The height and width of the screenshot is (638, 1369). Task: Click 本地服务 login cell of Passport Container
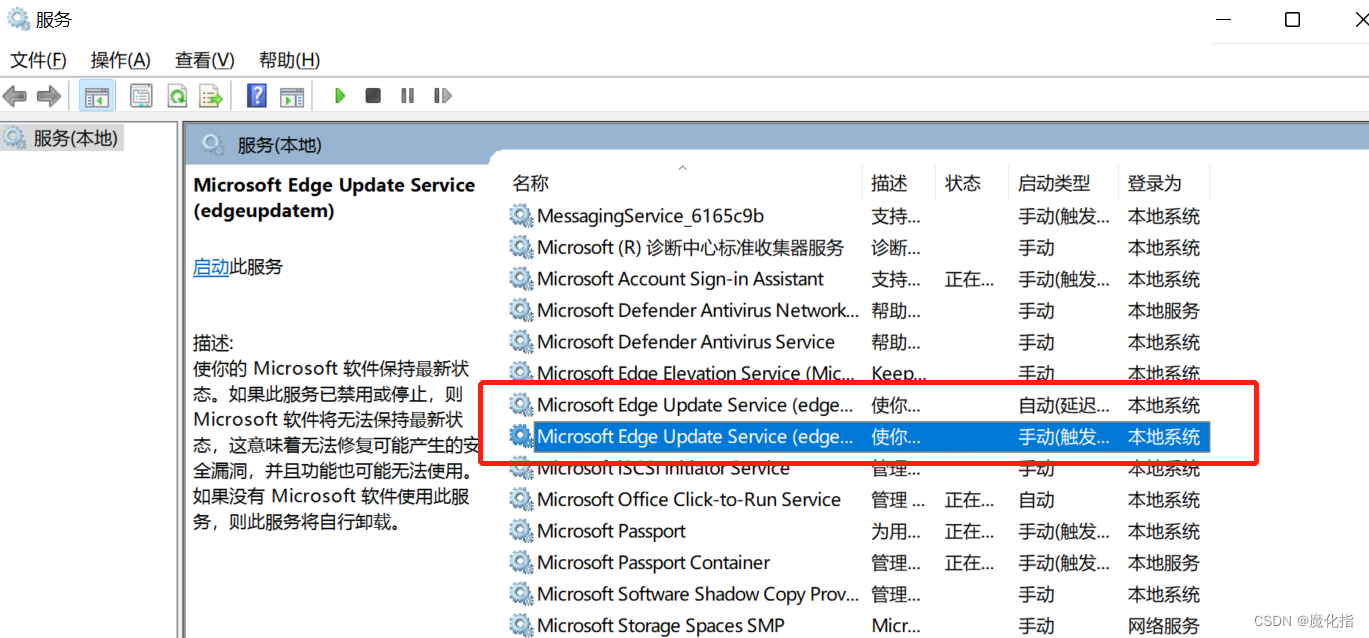[1163, 563]
